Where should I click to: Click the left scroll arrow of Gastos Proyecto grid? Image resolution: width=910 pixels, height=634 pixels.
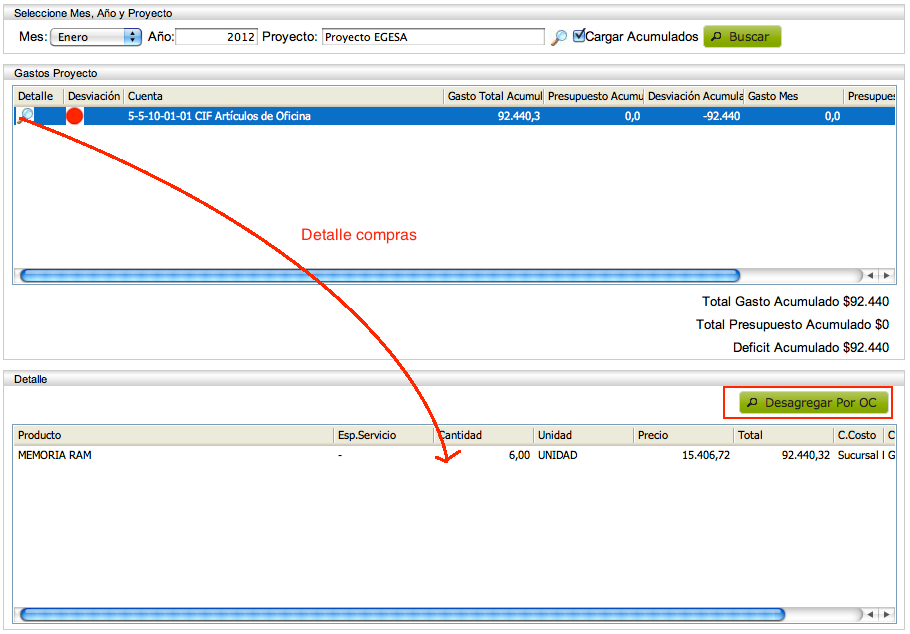coord(869,275)
